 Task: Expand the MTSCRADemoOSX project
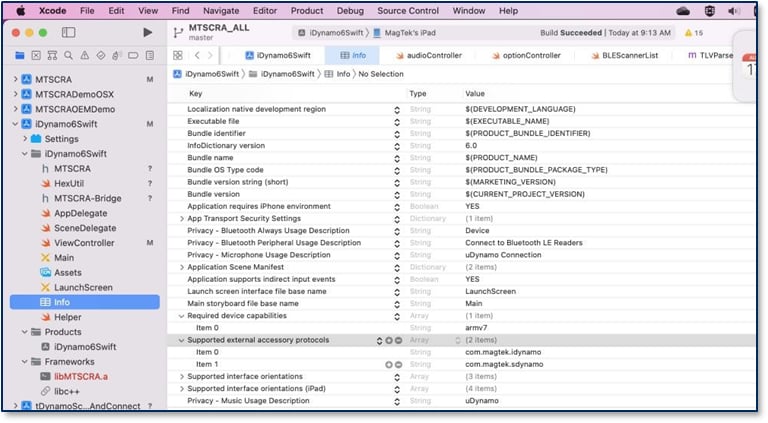click(15, 94)
